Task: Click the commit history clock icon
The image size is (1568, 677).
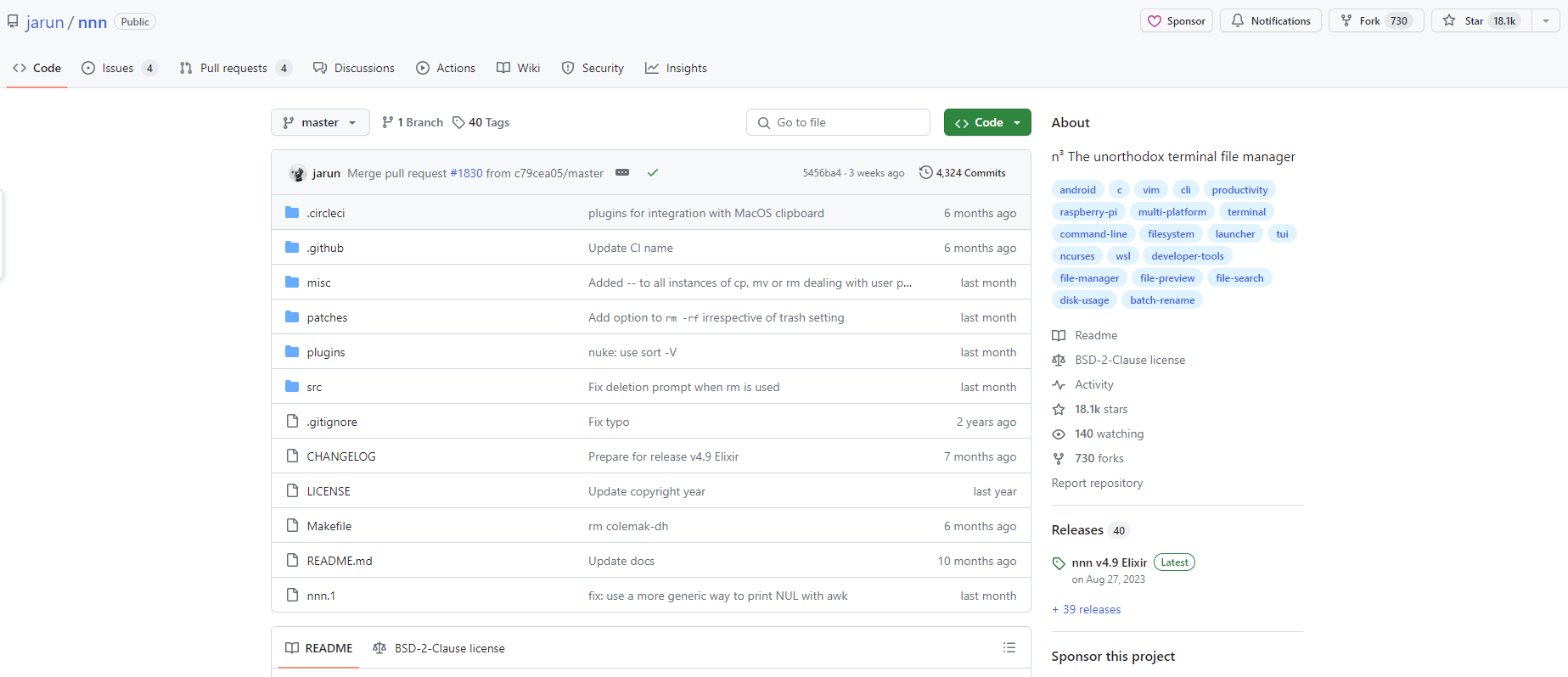Action: click(925, 172)
